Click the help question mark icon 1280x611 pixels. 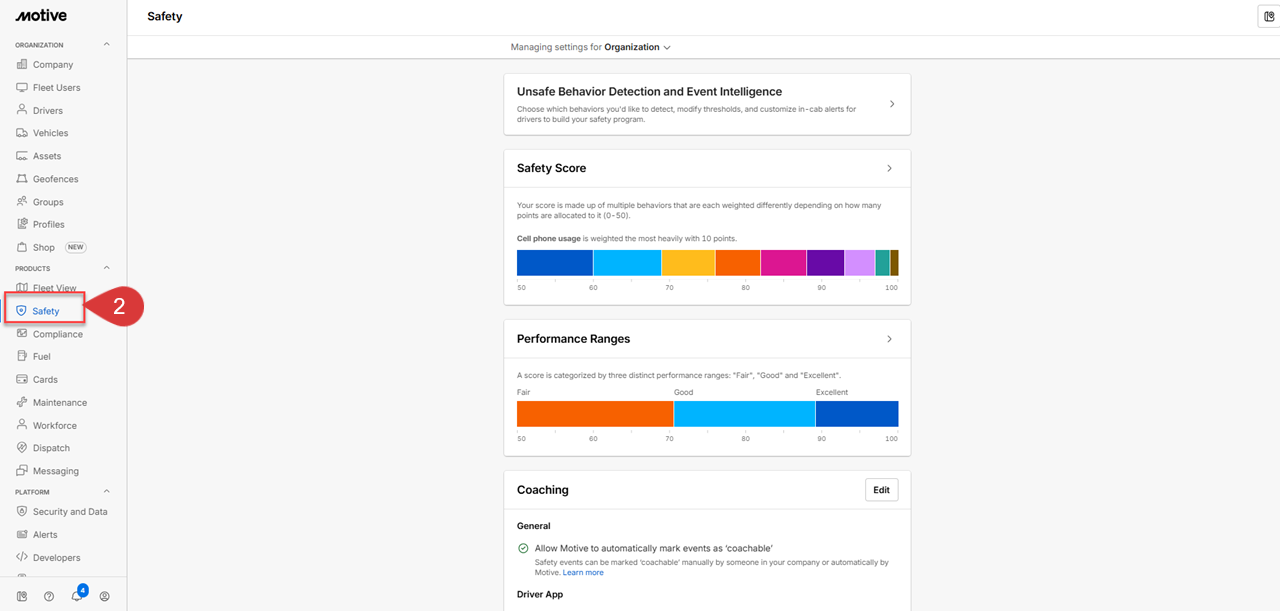point(49,596)
